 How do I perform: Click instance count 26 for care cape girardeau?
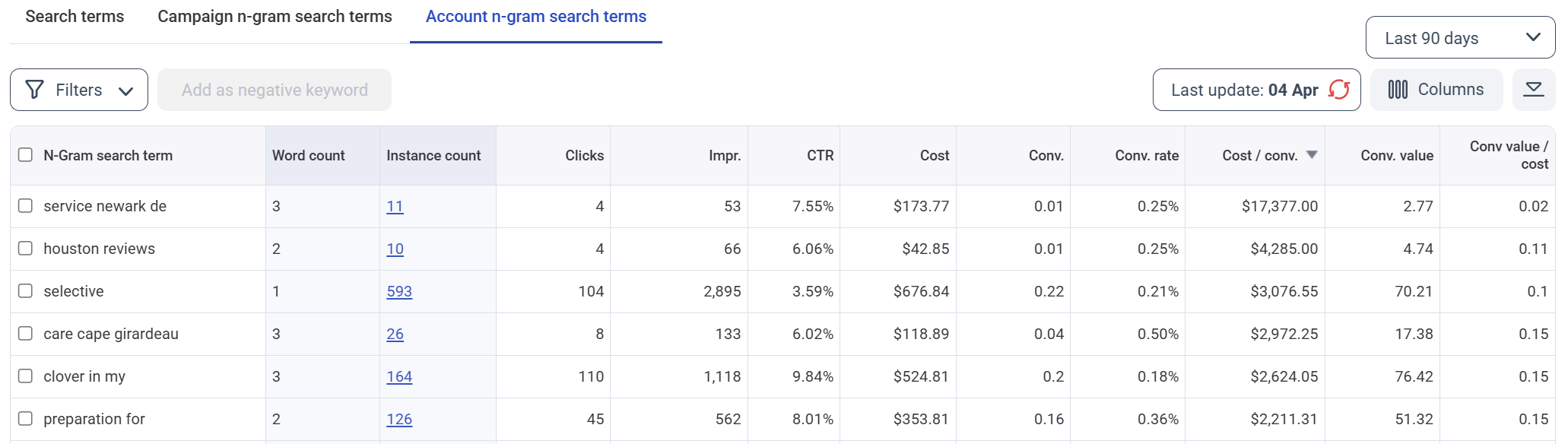[395, 334]
